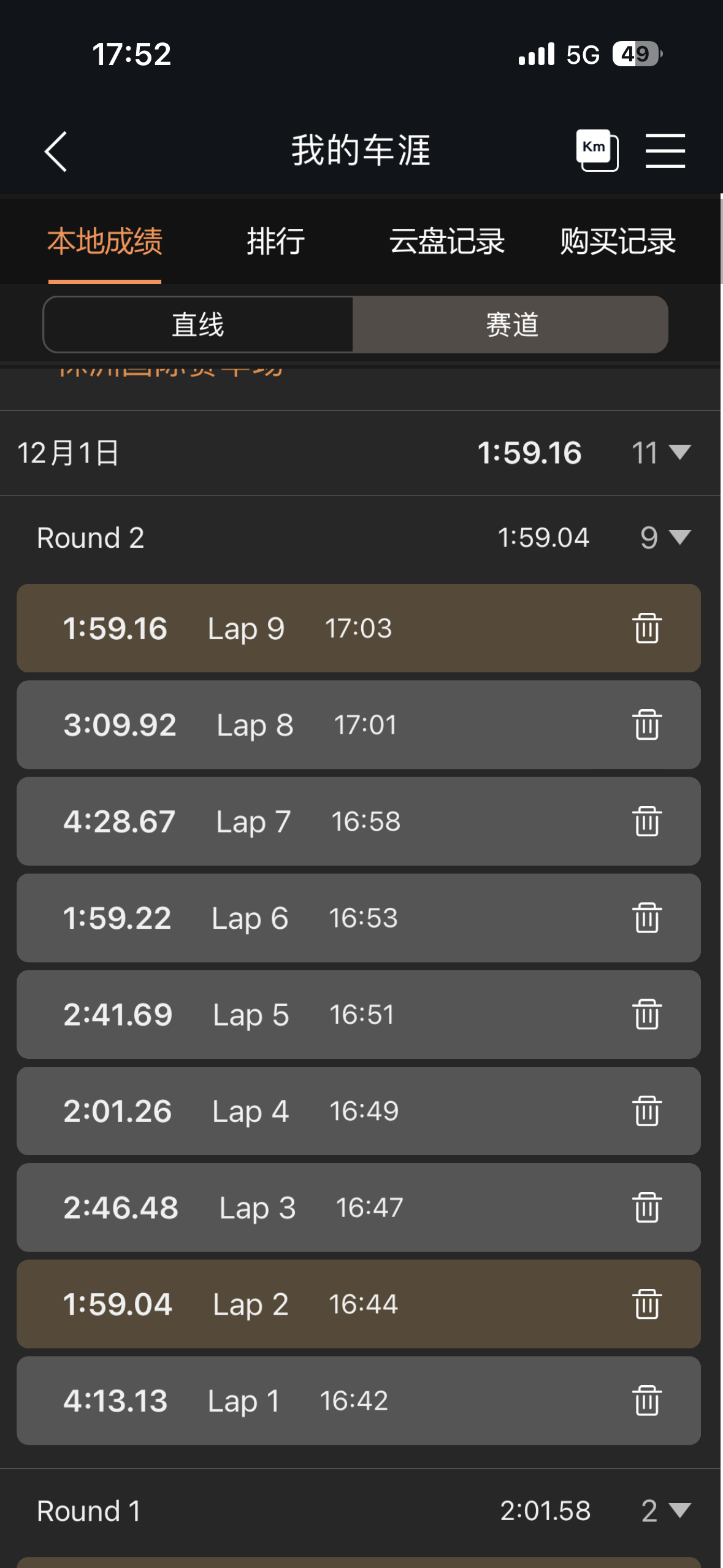Go to 购买记录 tab
Image resolution: width=723 pixels, height=1568 pixels.
[618, 241]
